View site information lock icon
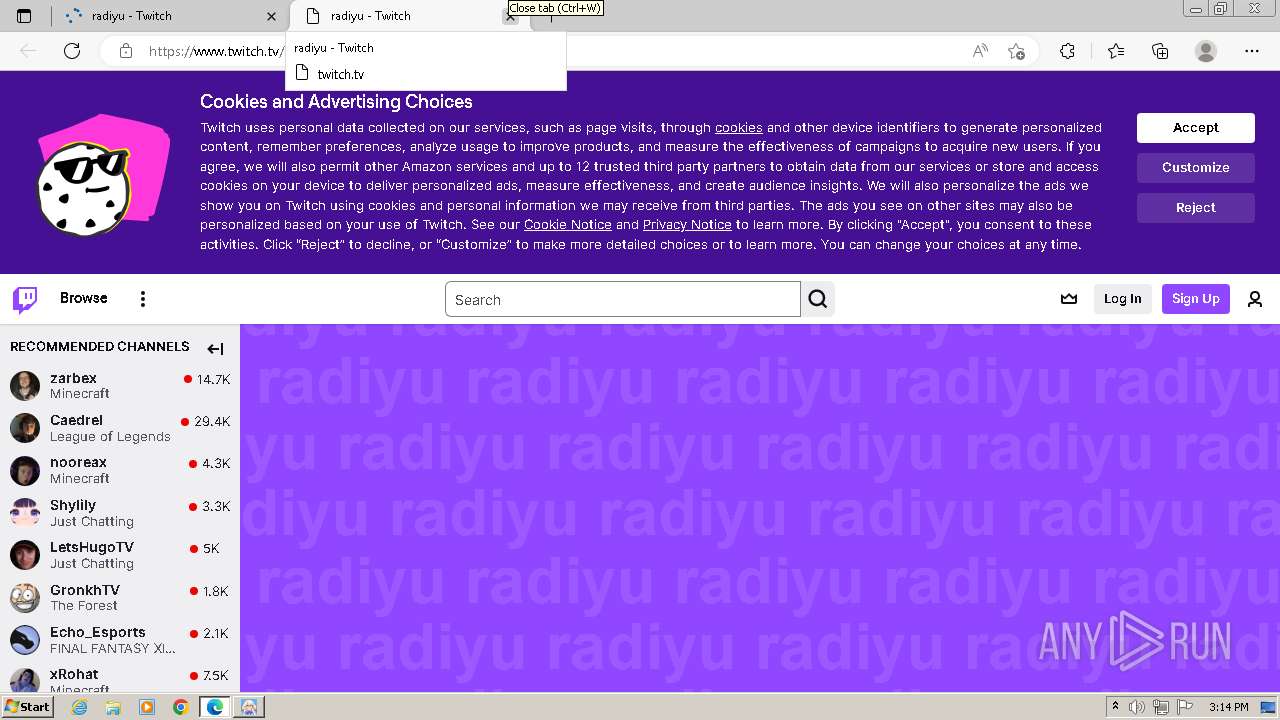Image resolution: width=1280 pixels, height=720 pixels. 126,51
